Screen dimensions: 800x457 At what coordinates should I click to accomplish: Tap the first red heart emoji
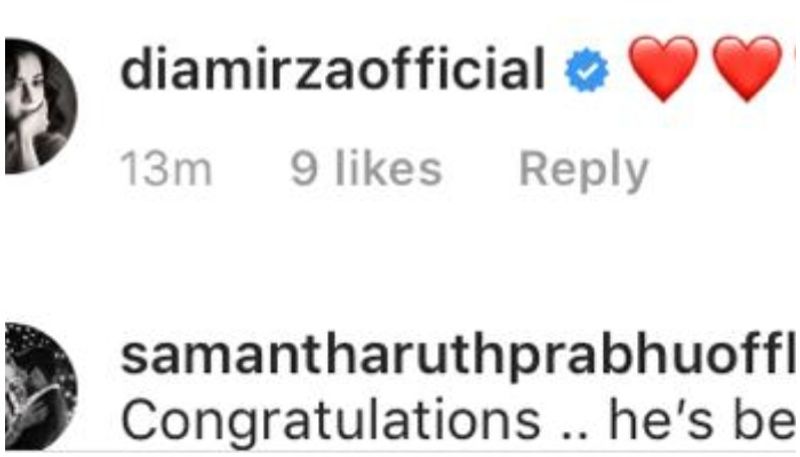[663, 68]
